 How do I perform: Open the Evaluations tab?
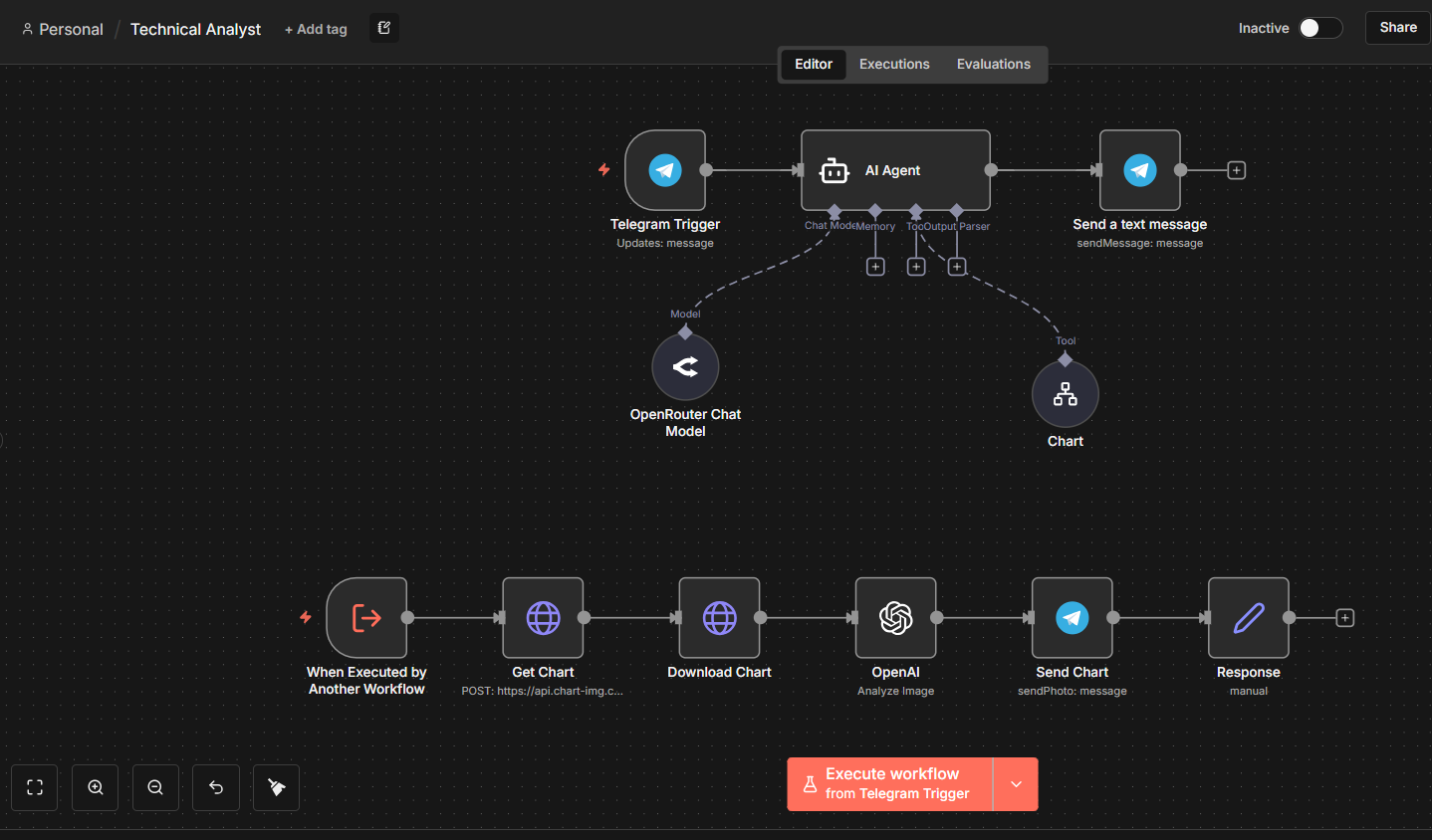993,64
